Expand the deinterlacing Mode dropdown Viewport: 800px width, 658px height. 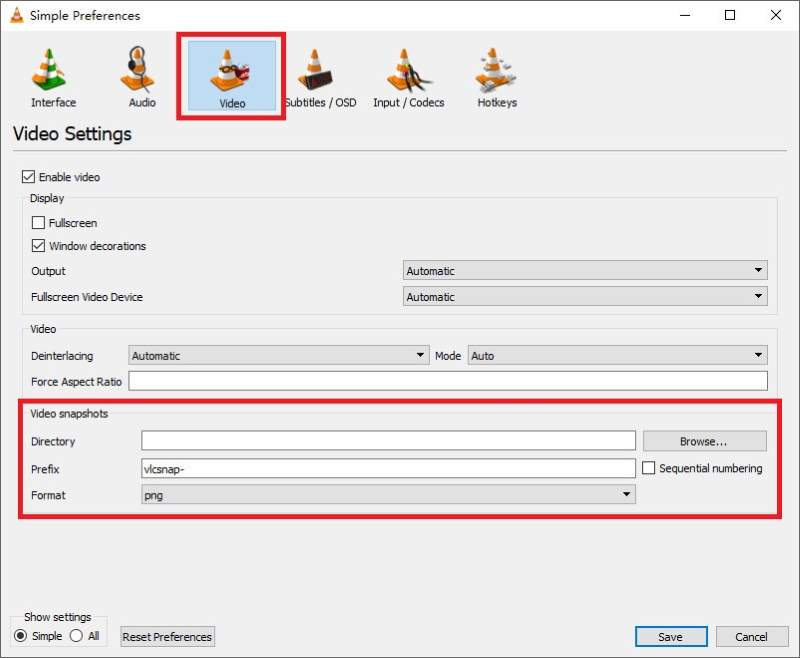(617, 356)
